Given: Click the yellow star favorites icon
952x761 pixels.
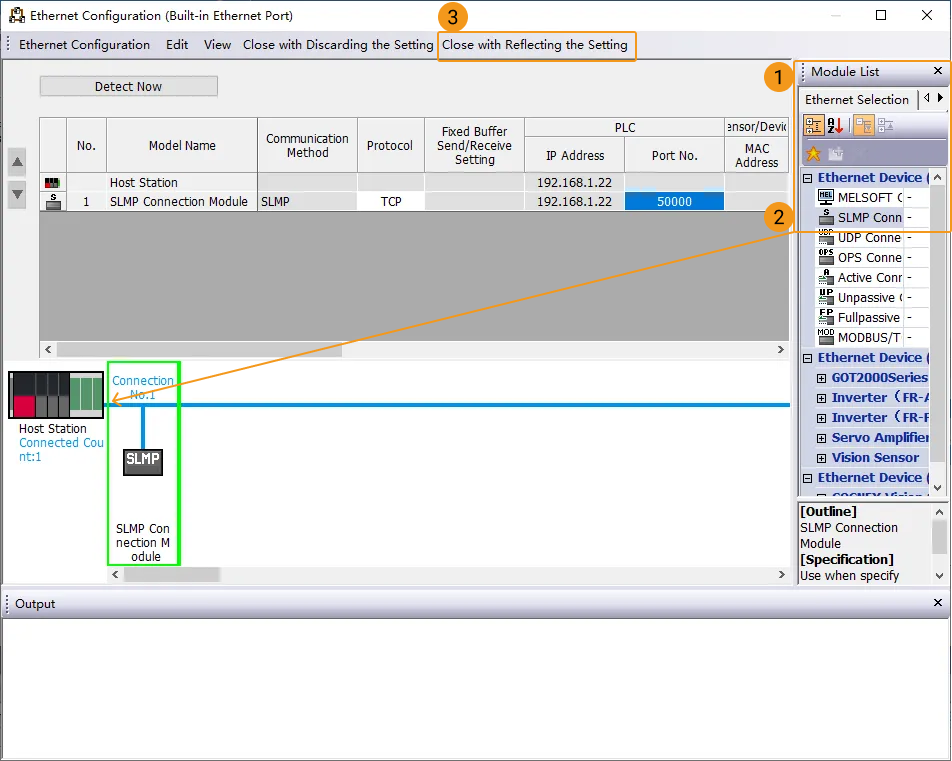Looking at the screenshot, I should pos(814,153).
